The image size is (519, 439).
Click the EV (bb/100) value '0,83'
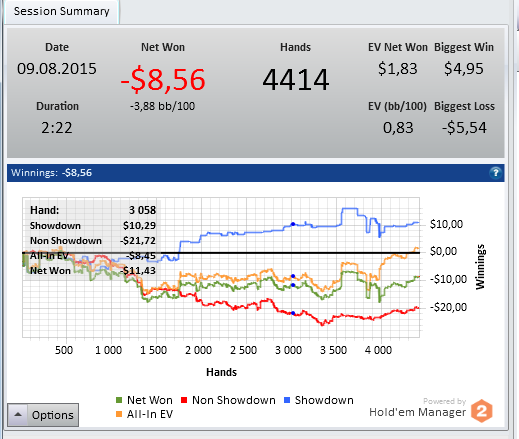(x=398, y=128)
